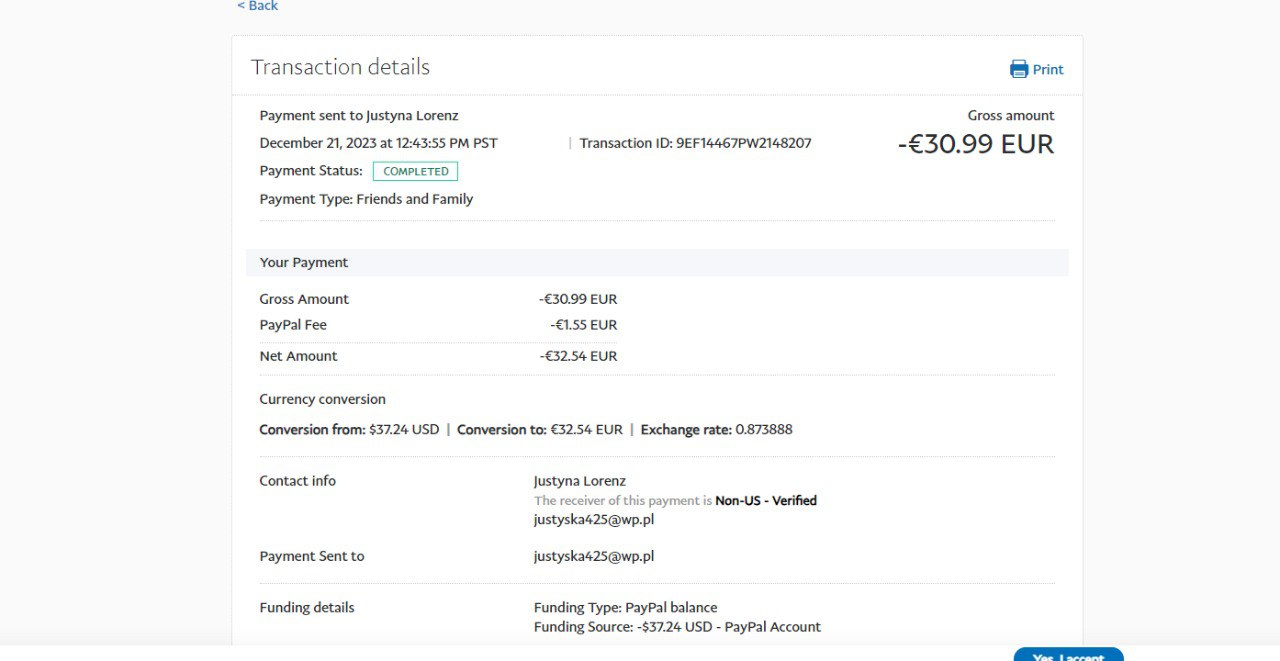1280x661 pixels.
Task: Click the exchange rate value 0.873888
Action: coord(764,430)
